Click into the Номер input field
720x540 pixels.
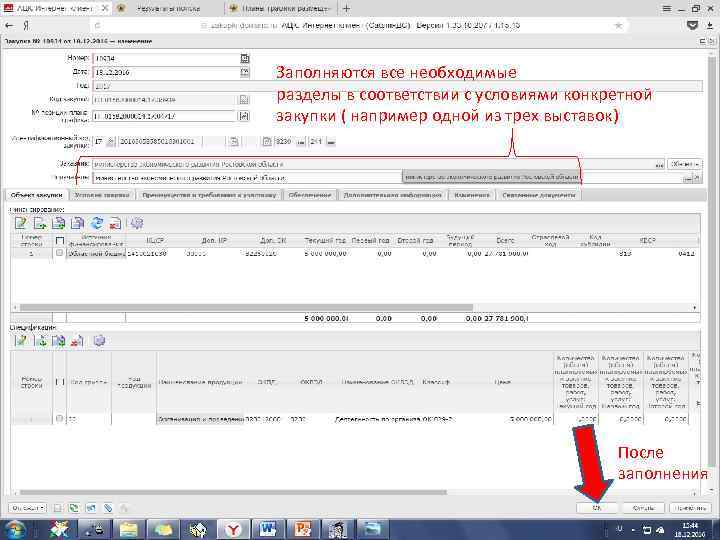coord(166,58)
